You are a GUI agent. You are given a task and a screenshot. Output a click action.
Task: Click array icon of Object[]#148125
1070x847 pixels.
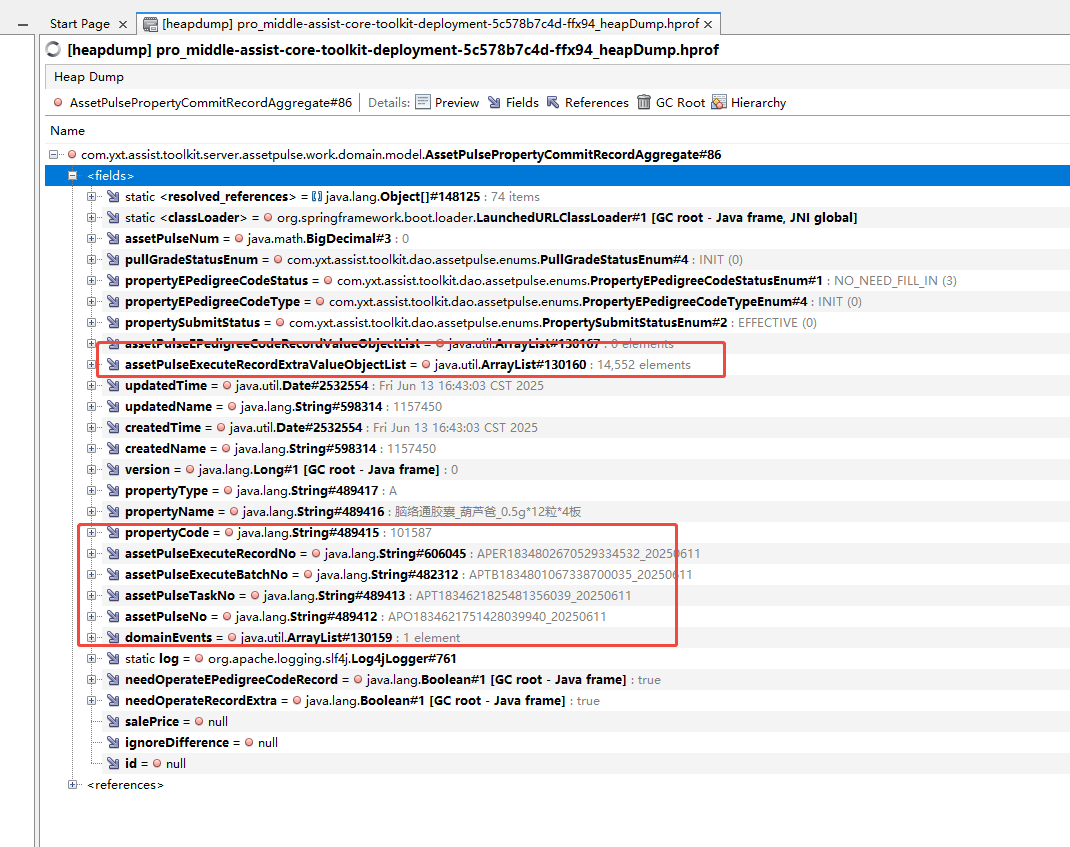(317, 197)
